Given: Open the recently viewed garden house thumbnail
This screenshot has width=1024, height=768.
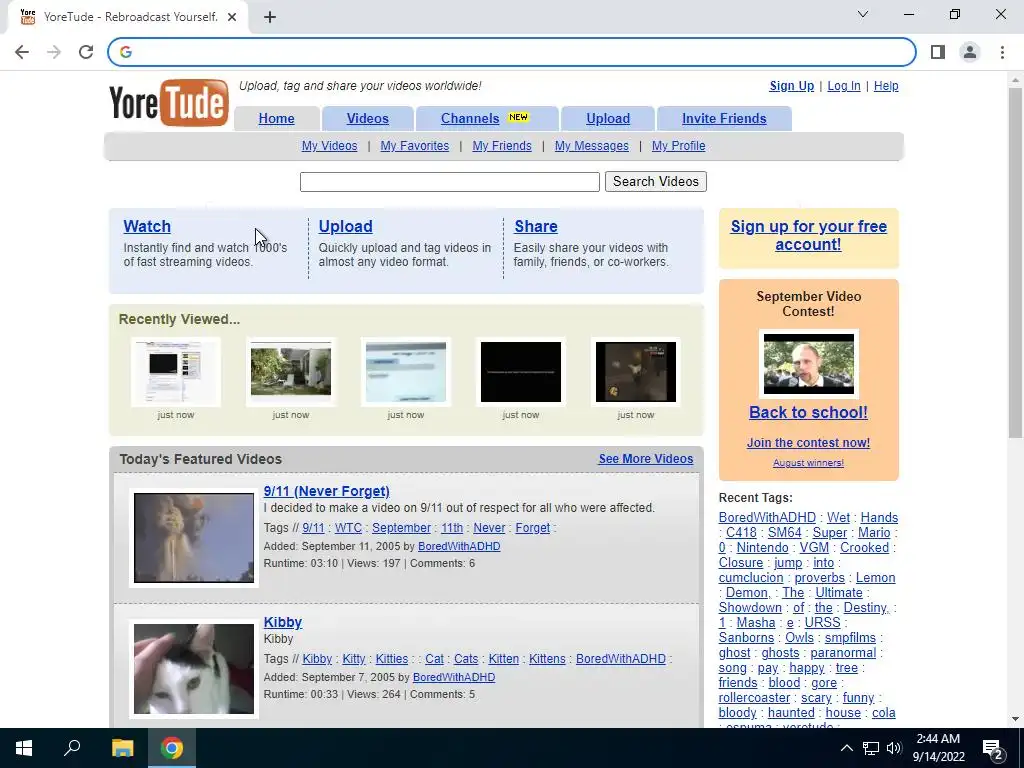Looking at the screenshot, I should [x=291, y=372].
